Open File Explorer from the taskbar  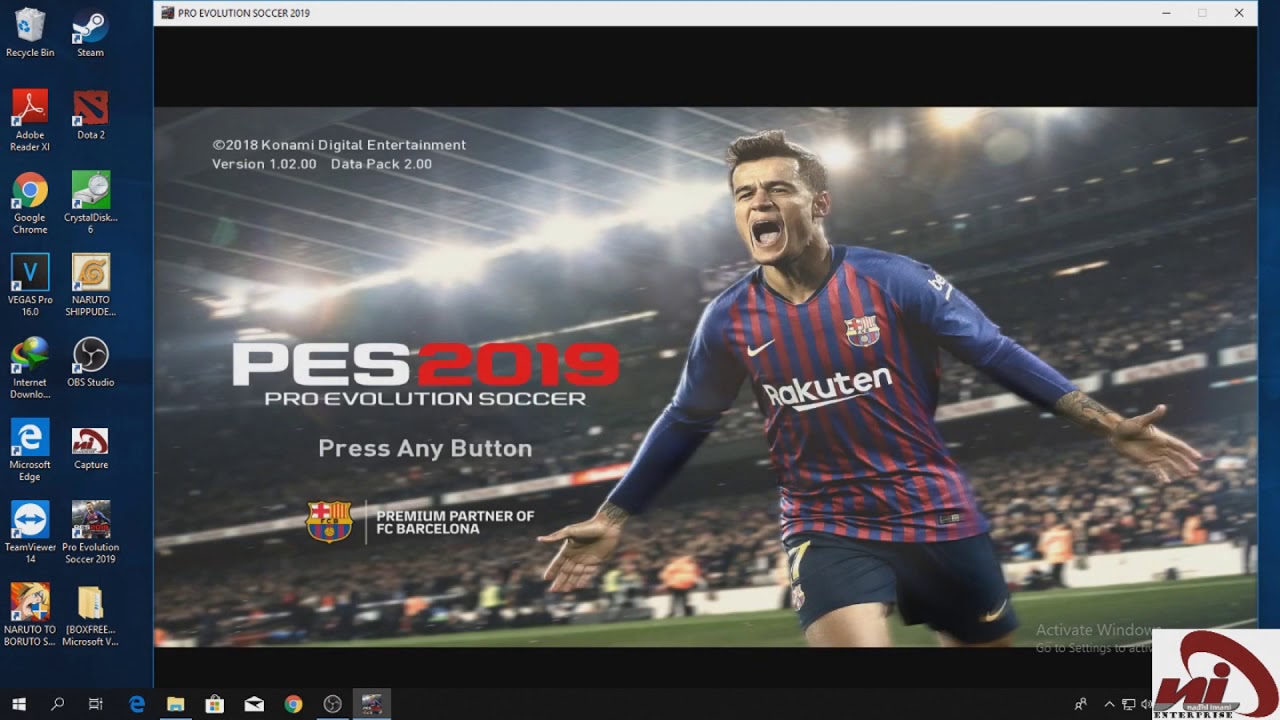tap(176, 704)
